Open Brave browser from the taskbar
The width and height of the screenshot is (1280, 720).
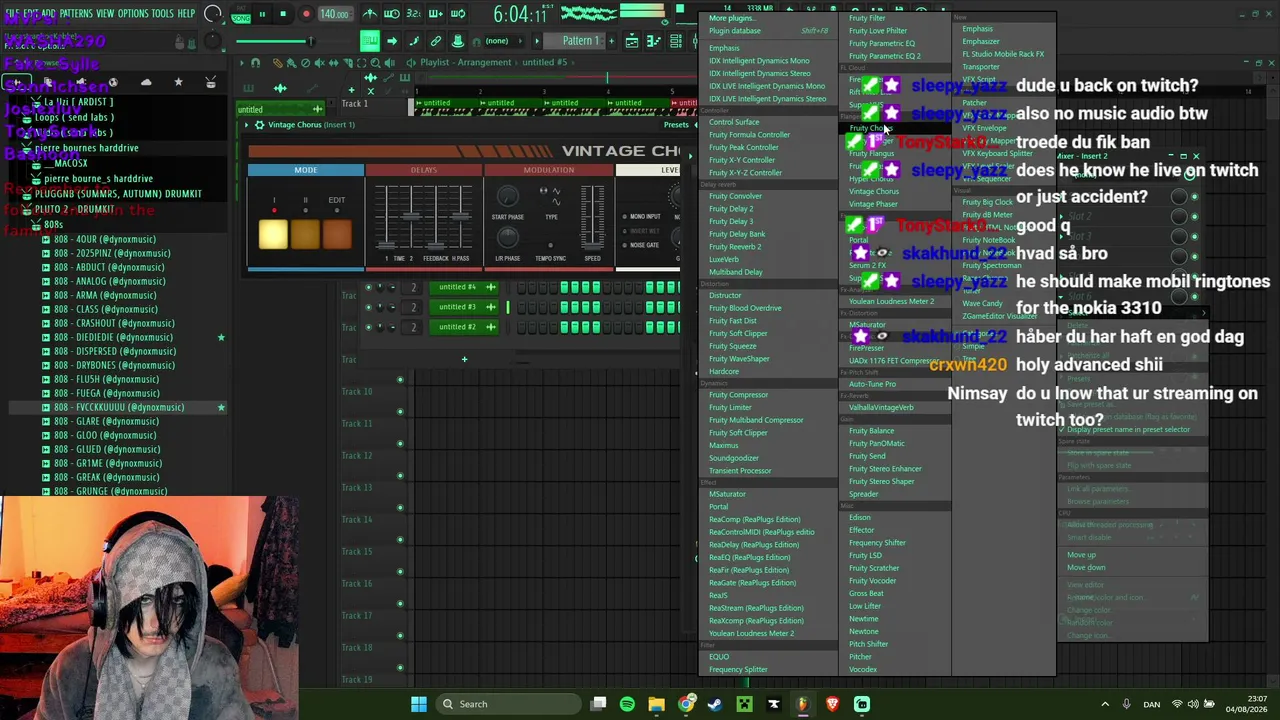[x=832, y=704]
